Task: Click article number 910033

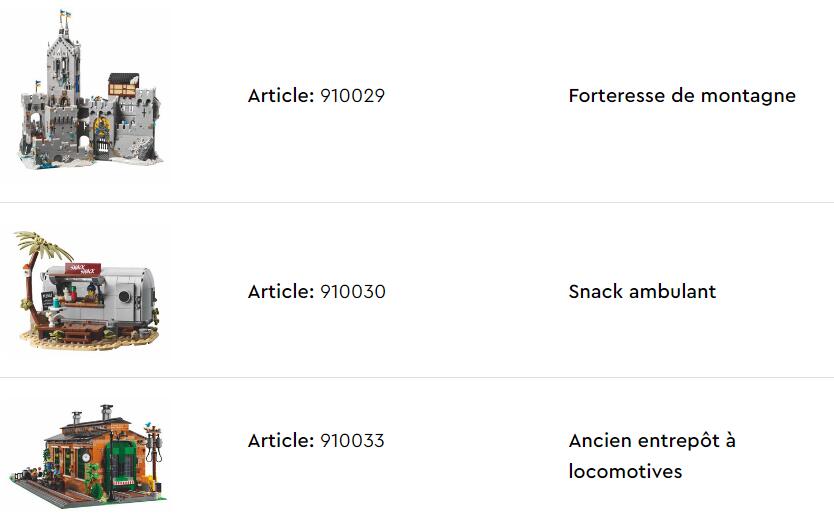Action: 352,441
